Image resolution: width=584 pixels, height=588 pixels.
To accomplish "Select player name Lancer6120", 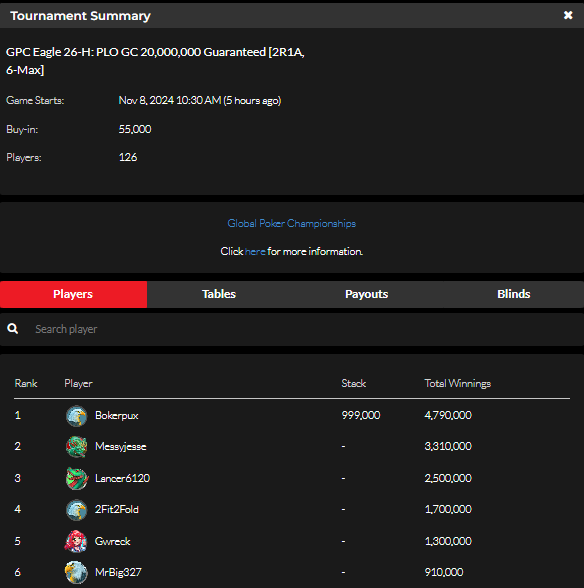I will (122, 478).
